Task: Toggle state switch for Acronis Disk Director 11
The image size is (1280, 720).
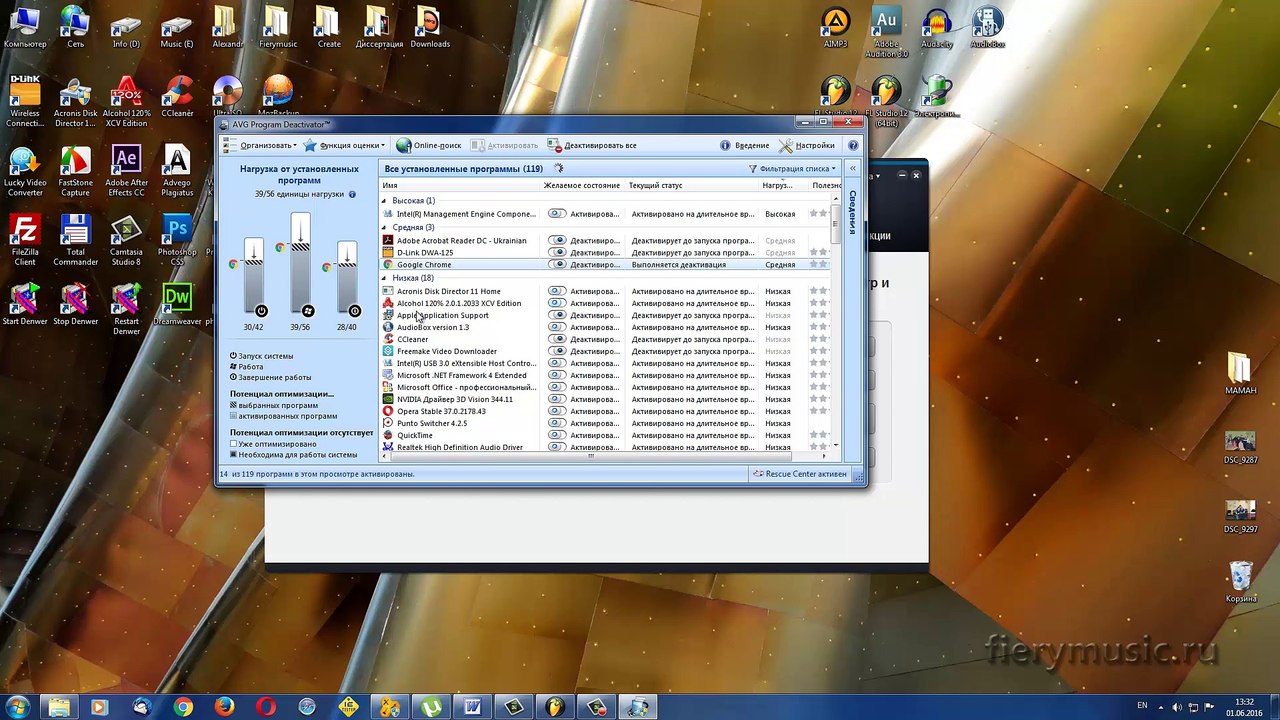Action: (x=557, y=291)
